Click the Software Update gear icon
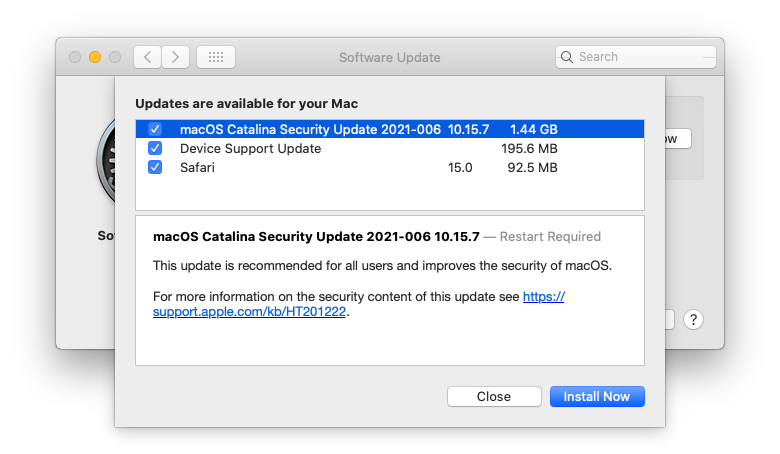This screenshot has height=454, width=780. point(106,162)
